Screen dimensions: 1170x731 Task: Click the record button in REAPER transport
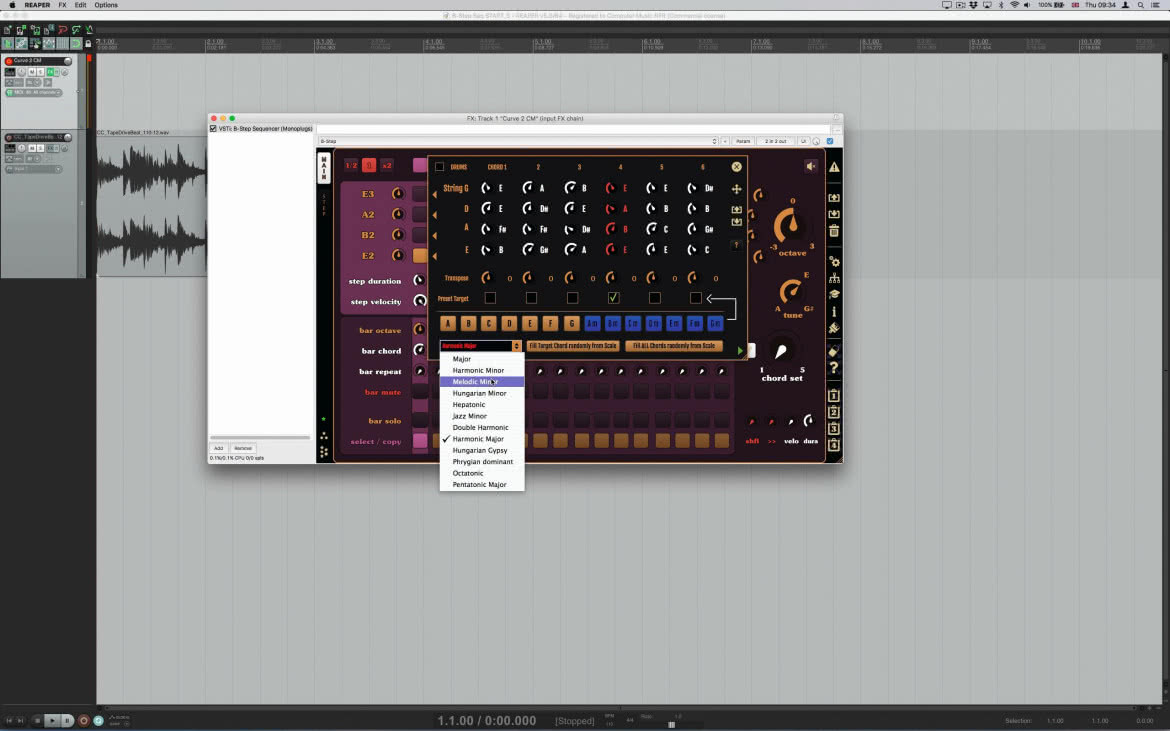[x=84, y=721]
